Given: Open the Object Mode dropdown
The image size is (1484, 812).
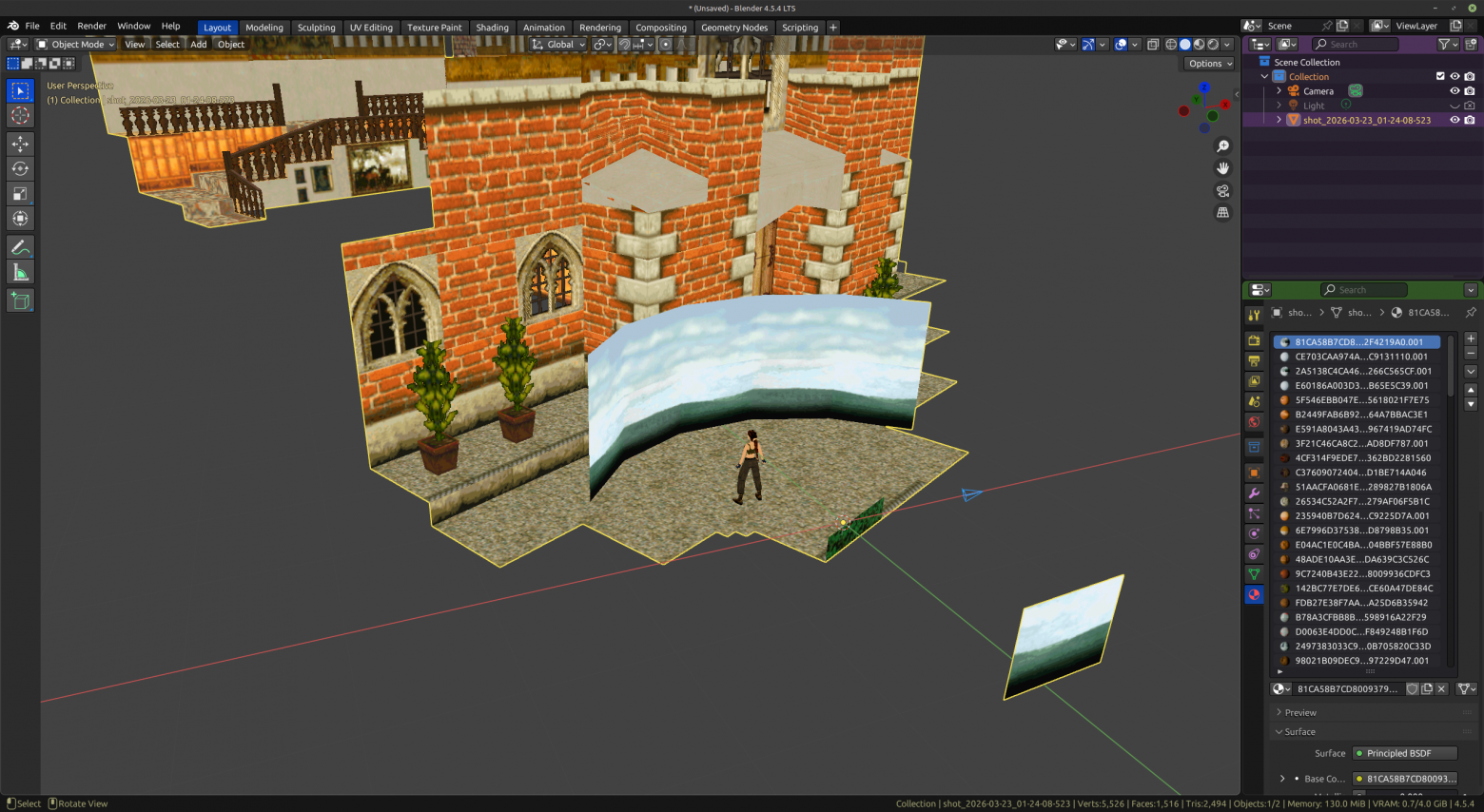Looking at the screenshot, I should [x=76, y=44].
